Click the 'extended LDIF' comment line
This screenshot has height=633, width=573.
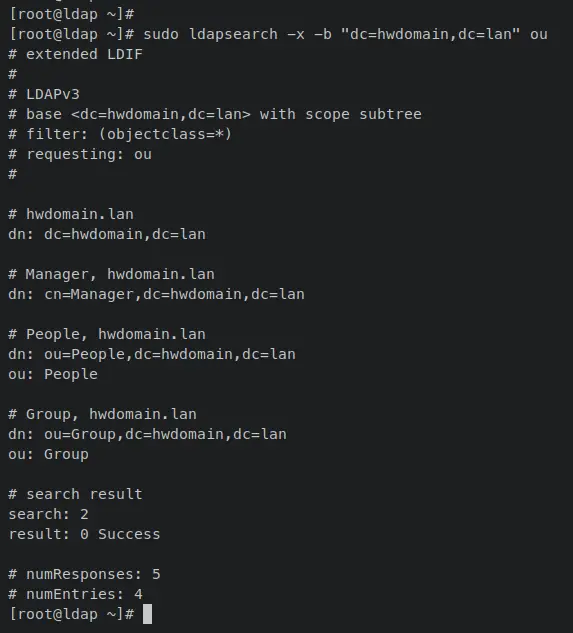click(76, 54)
